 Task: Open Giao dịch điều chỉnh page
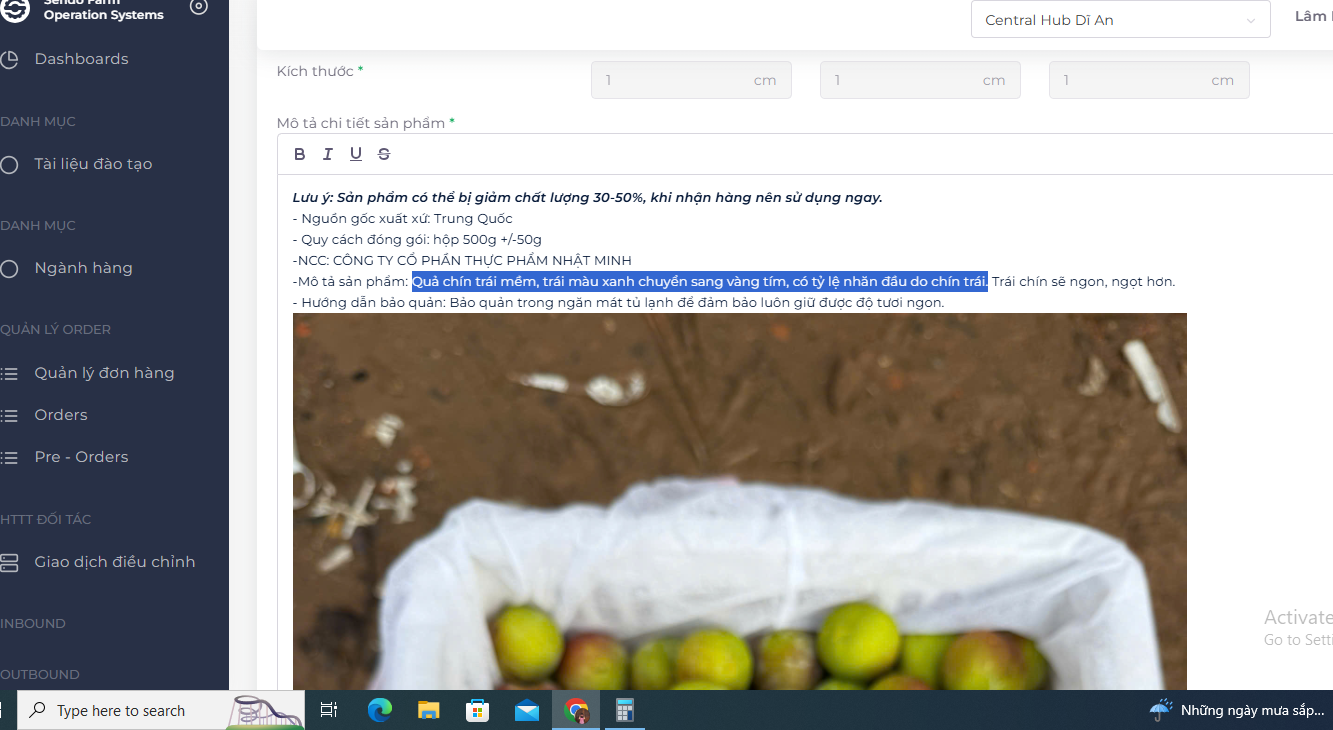tap(115, 562)
